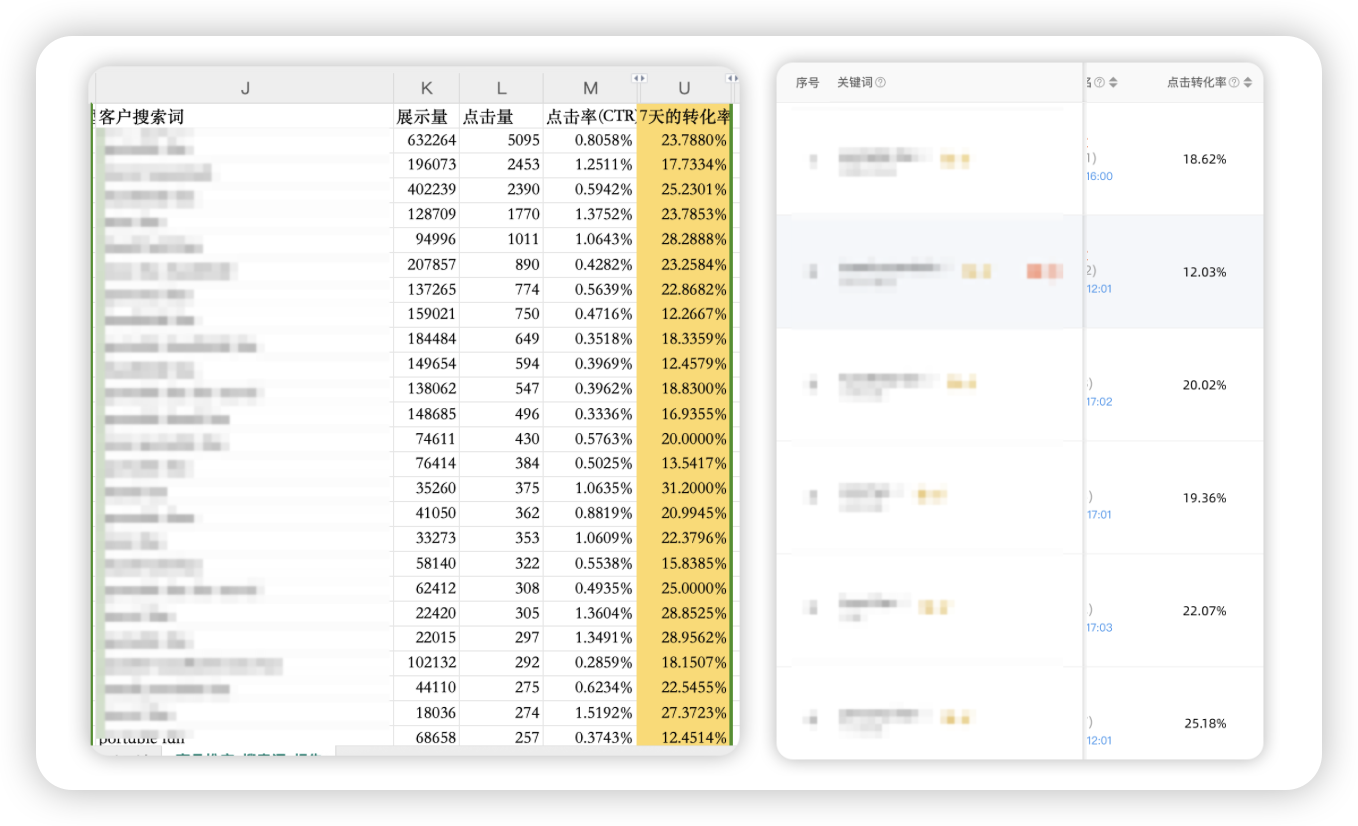Select CTR cell 1.2511%
1358x826 pixels.
click(590, 165)
